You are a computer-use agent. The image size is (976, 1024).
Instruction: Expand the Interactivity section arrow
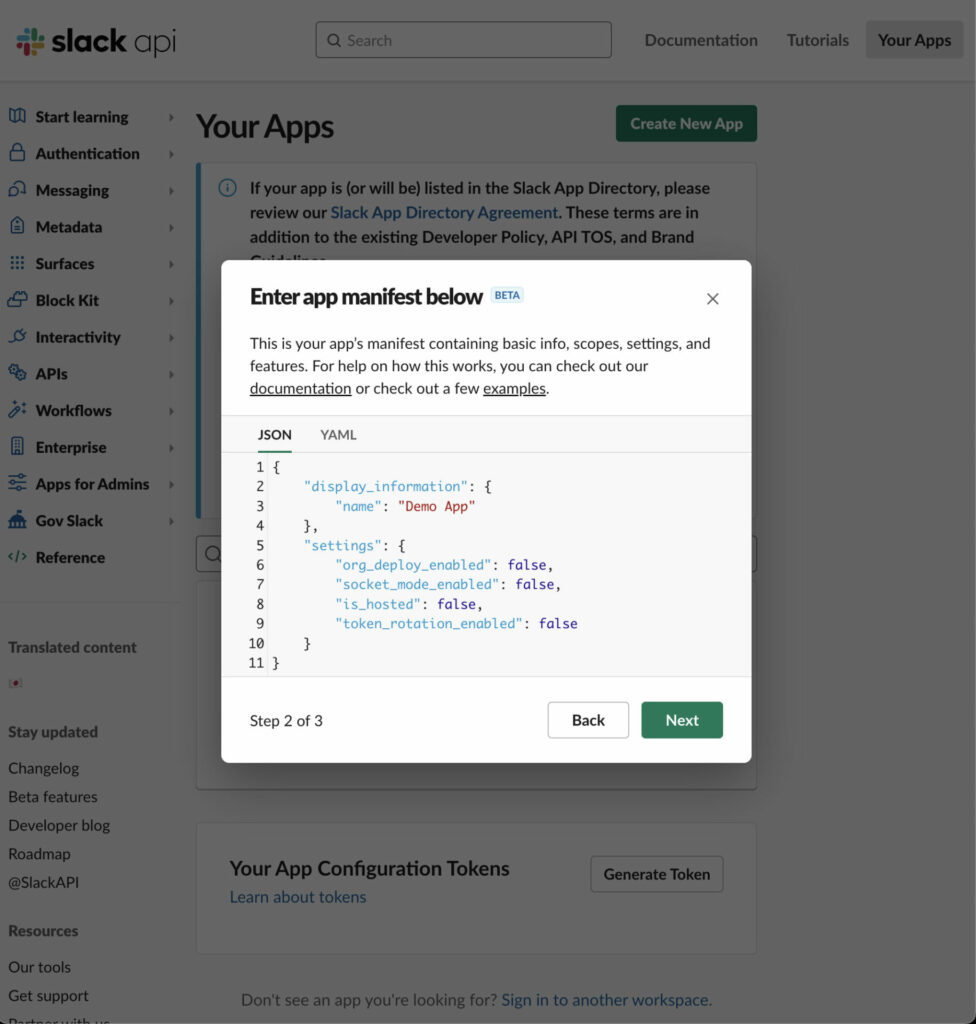point(171,338)
